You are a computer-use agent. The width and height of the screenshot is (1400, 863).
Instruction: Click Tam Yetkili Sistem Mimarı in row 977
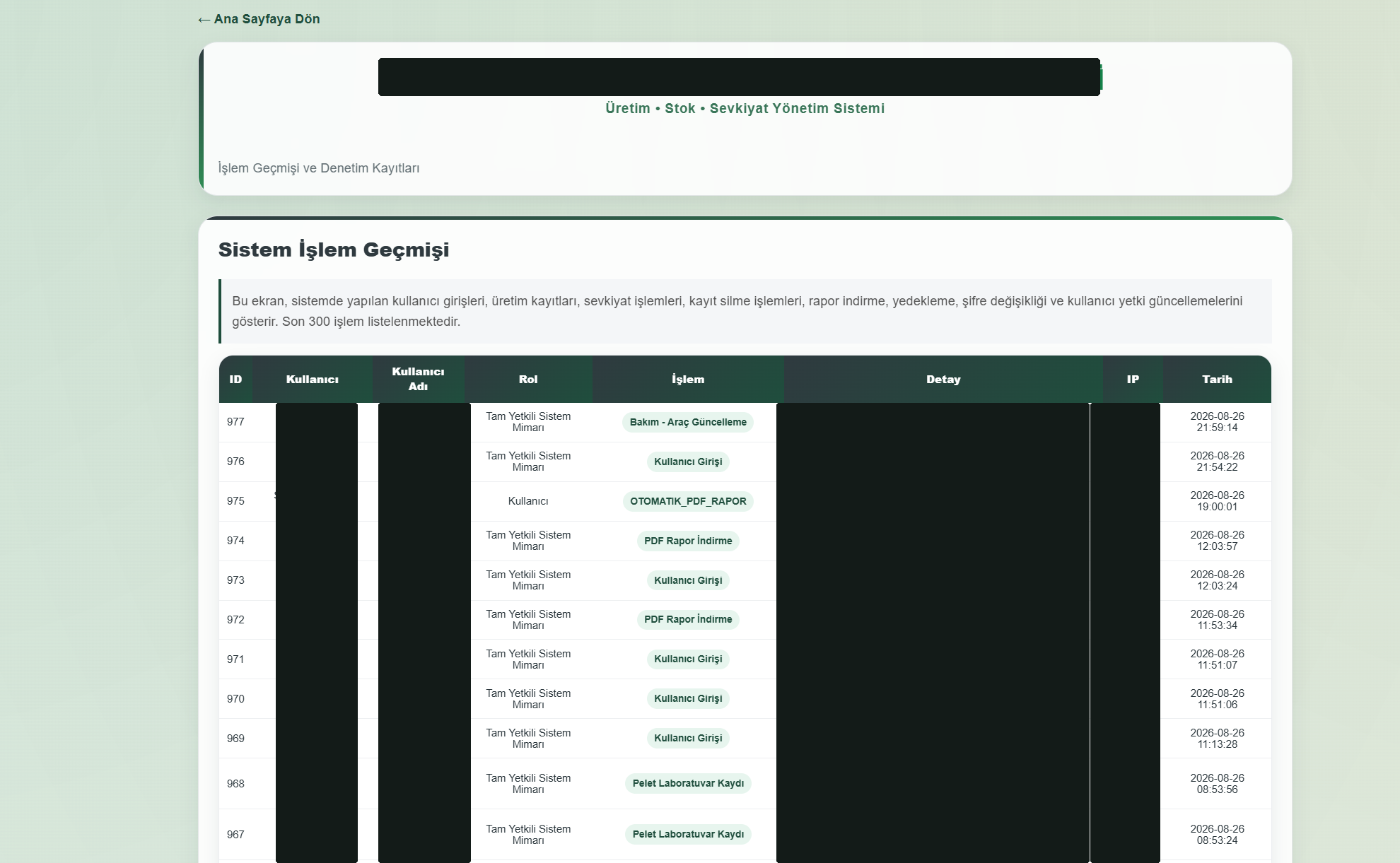pyautogui.click(x=528, y=422)
